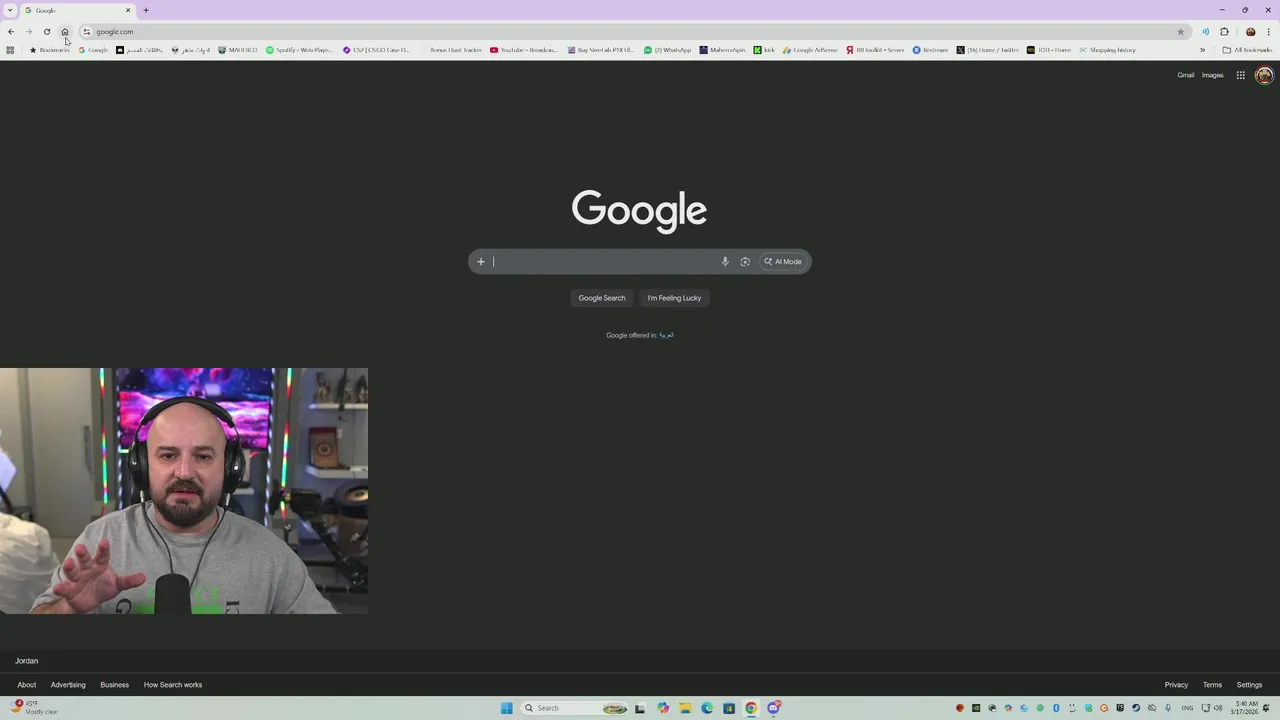The height and width of the screenshot is (720, 1280).
Task: Open a new tab with plus button
Action: (146, 10)
